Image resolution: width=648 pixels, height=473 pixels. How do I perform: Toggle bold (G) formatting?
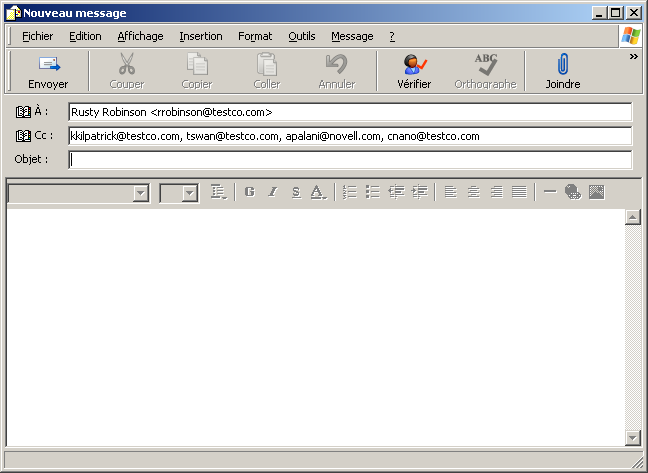[250, 192]
